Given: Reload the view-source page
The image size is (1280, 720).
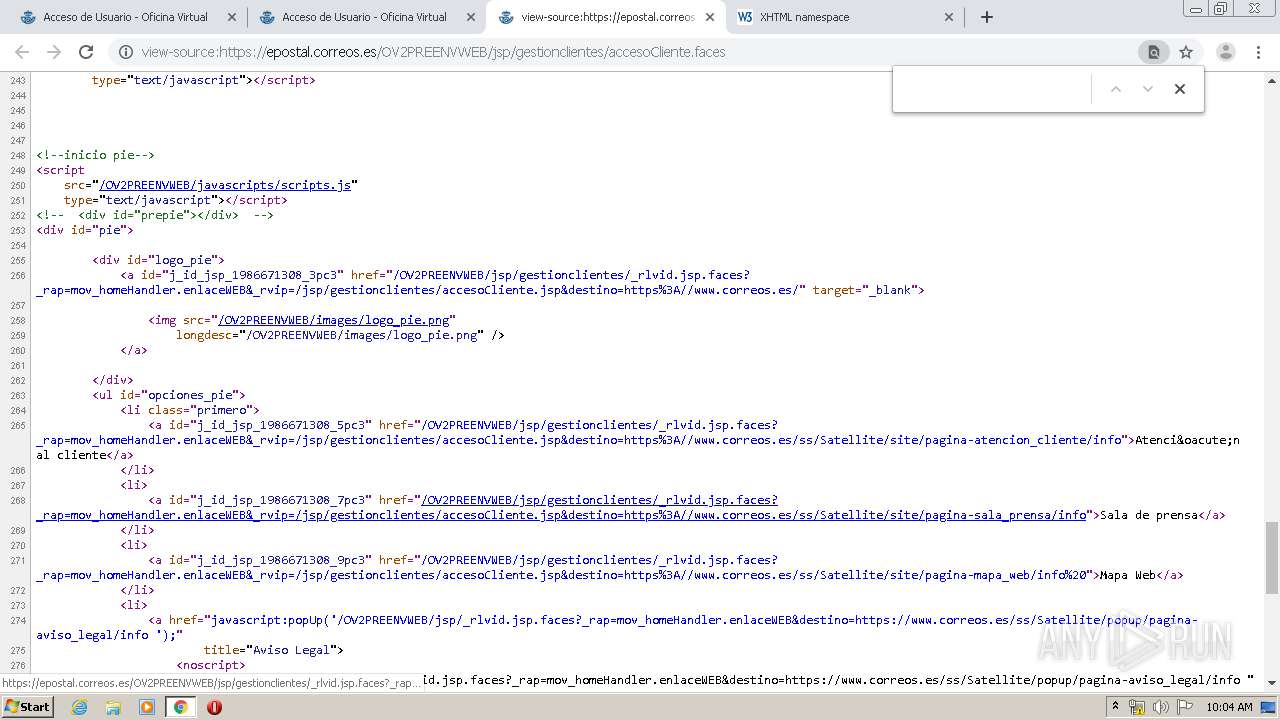Looking at the screenshot, I should coord(86,52).
